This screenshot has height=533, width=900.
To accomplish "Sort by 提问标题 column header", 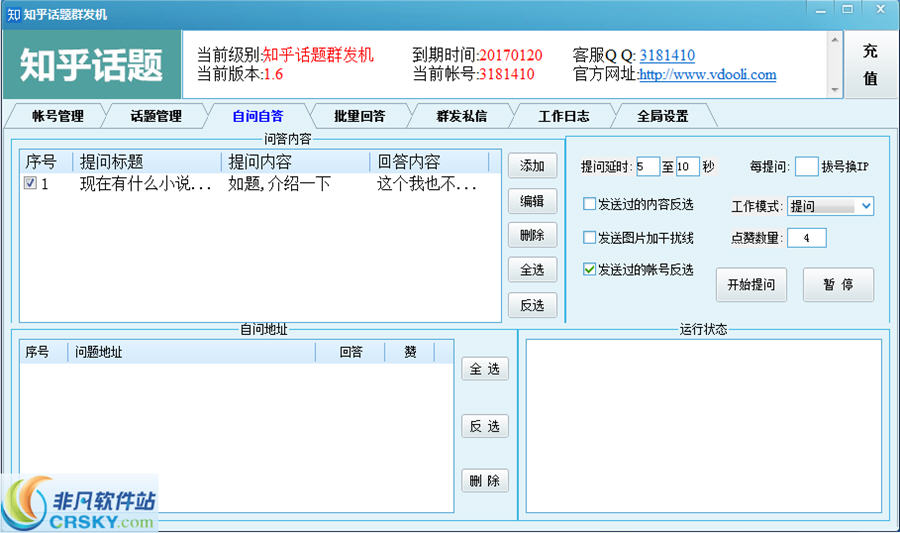I will click(x=147, y=162).
